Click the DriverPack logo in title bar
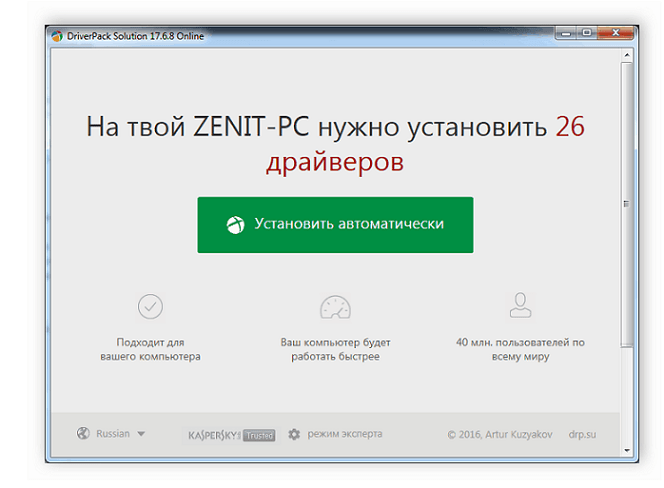664x488 pixels. click(x=57, y=36)
